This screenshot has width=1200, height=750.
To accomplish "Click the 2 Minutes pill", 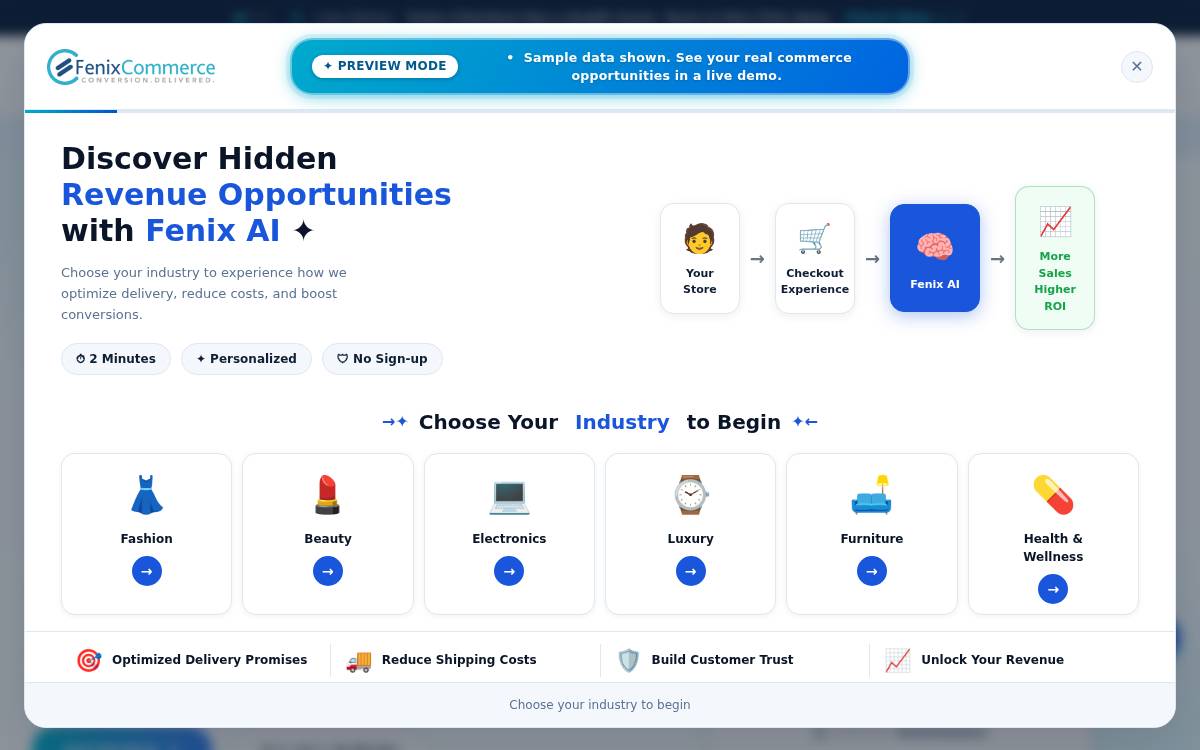I will tap(116, 359).
